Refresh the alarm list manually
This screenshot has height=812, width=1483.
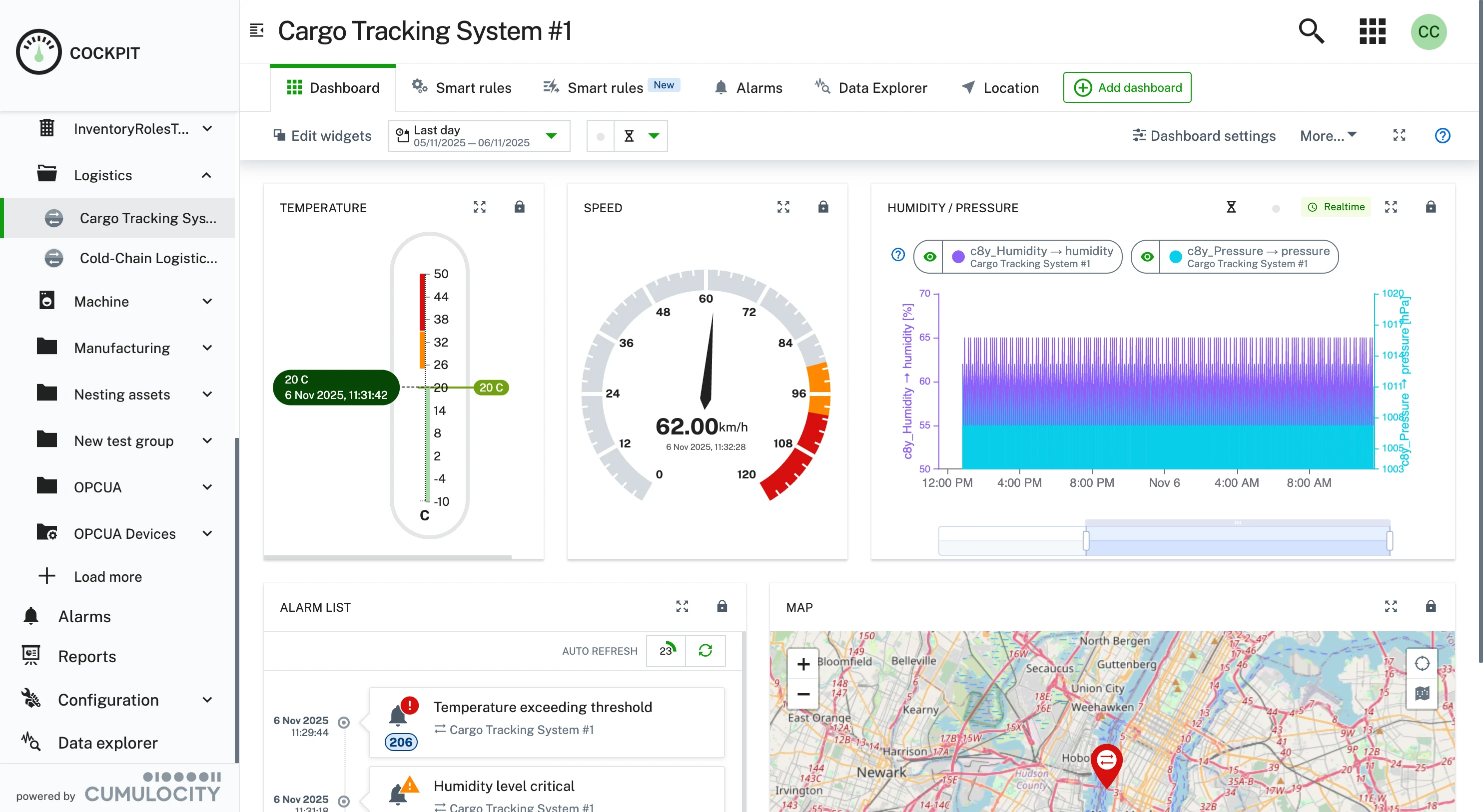tap(705, 650)
